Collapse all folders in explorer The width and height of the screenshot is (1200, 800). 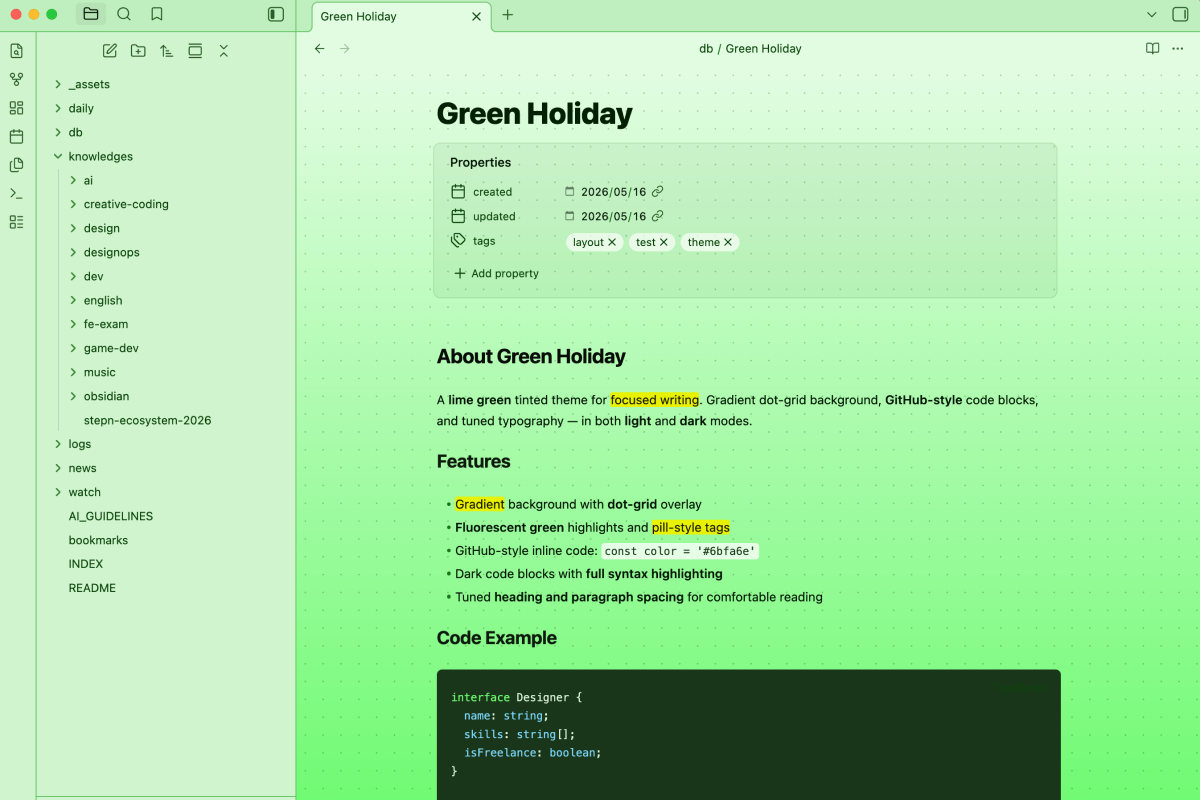pos(224,51)
